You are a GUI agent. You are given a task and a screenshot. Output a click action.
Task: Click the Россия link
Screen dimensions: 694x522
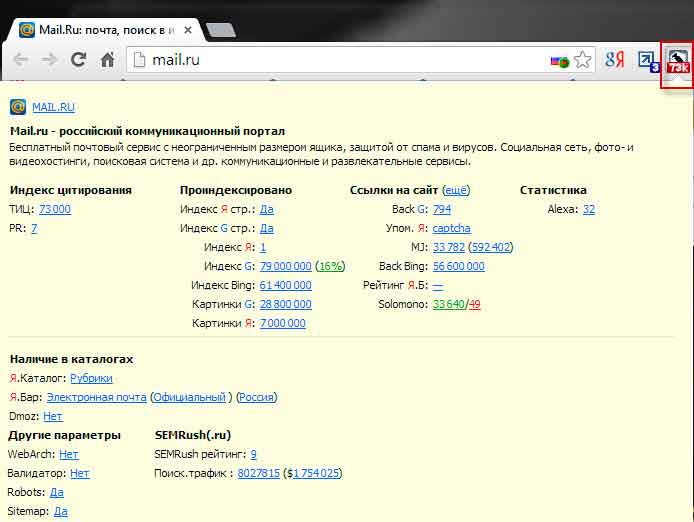tap(257, 397)
